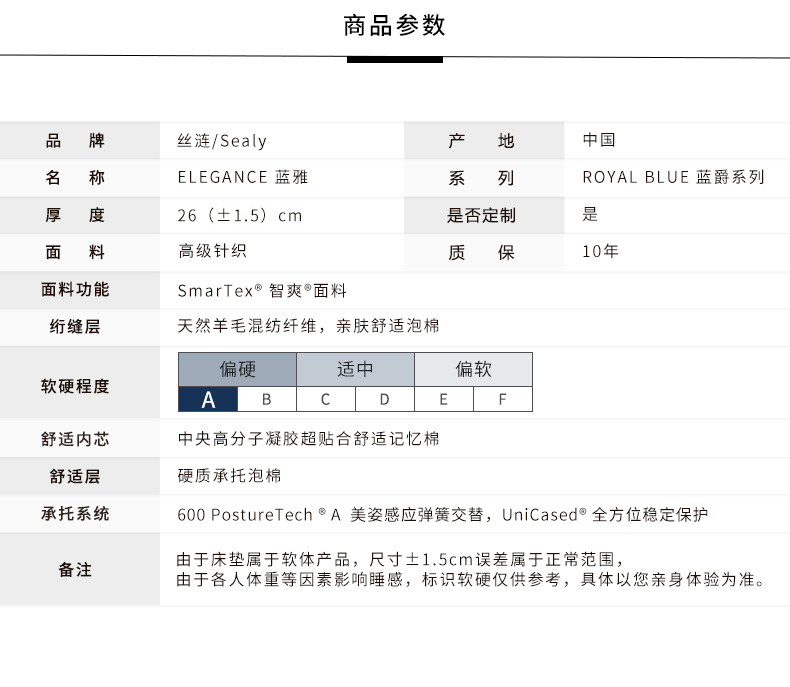Click the 10年 warranty value
Viewport: 790px width, 687px height.
pyautogui.click(x=600, y=251)
